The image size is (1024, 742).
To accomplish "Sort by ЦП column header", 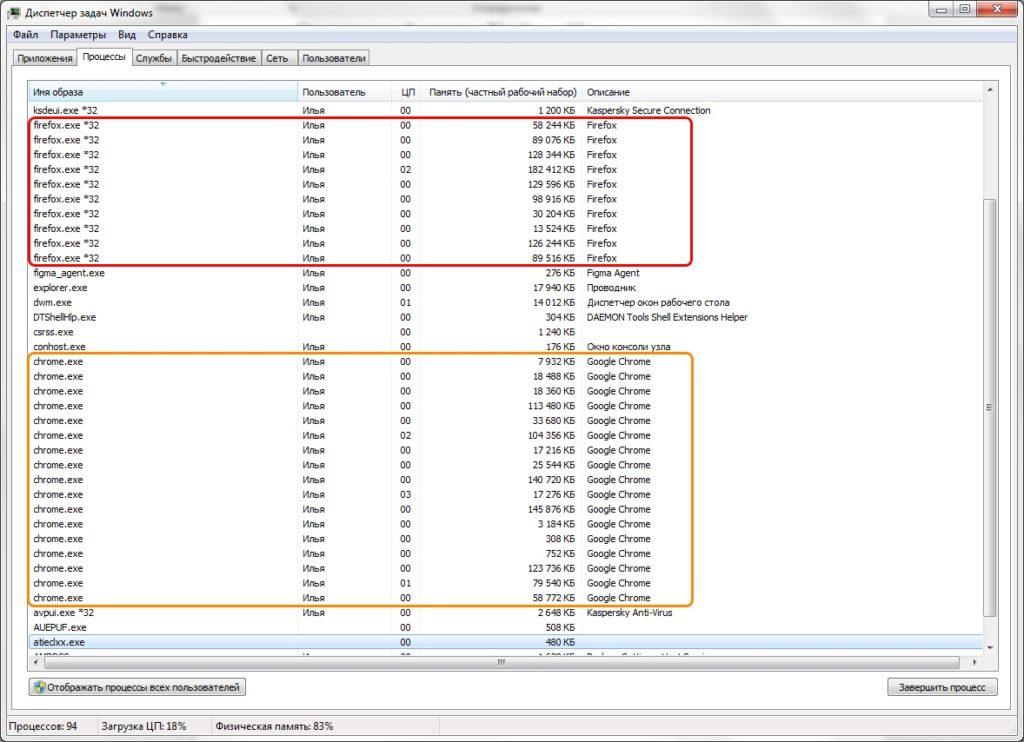I will tap(407, 92).
